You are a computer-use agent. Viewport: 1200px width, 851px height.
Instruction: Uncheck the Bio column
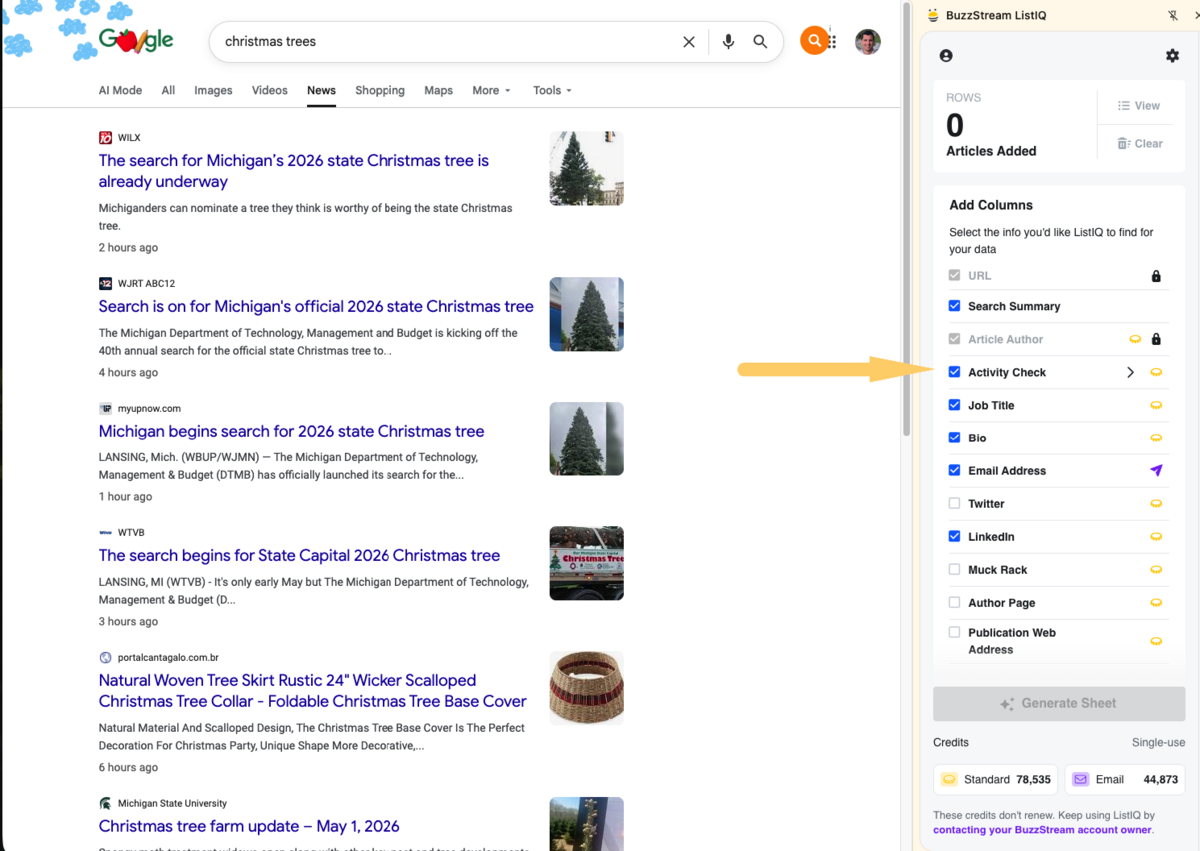pos(954,438)
